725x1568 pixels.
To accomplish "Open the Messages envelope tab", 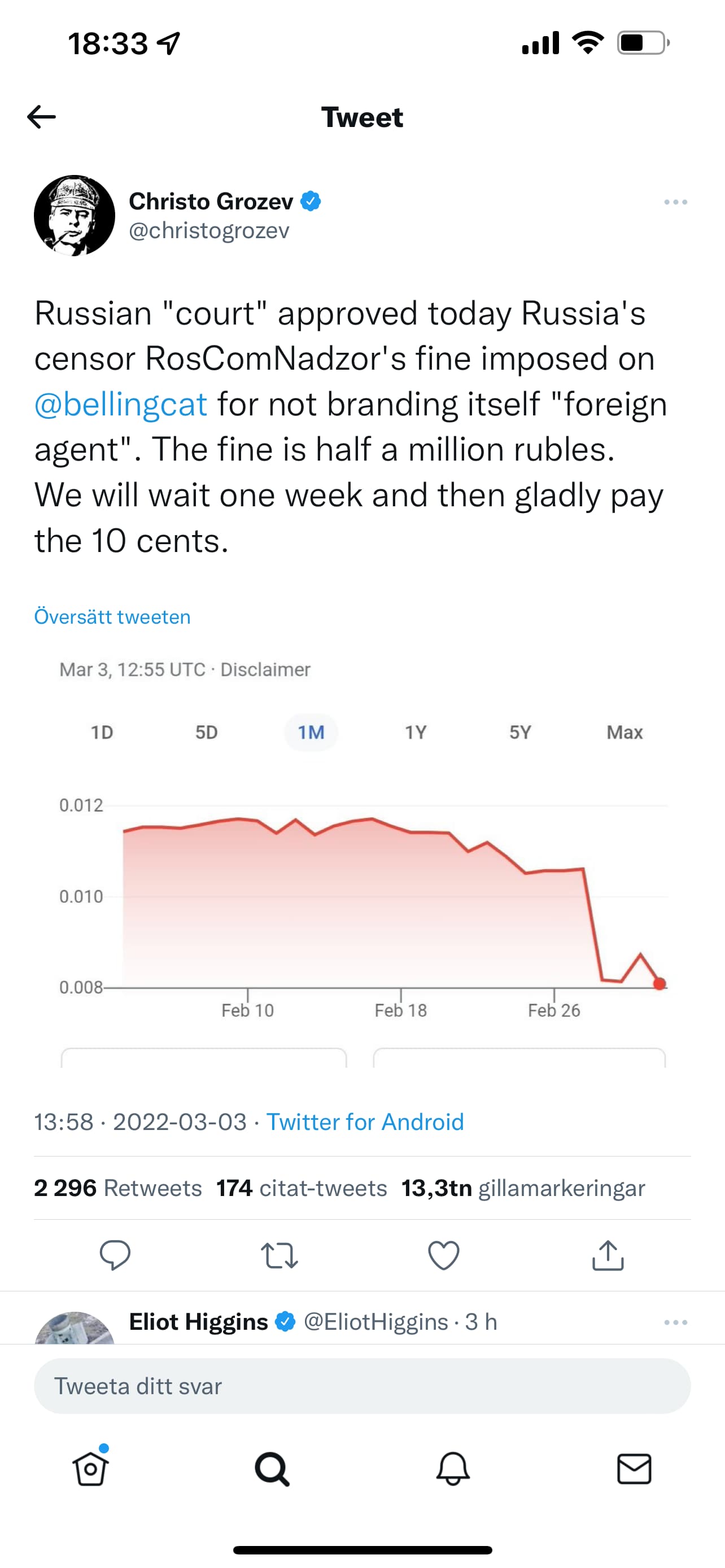I will click(634, 1469).
